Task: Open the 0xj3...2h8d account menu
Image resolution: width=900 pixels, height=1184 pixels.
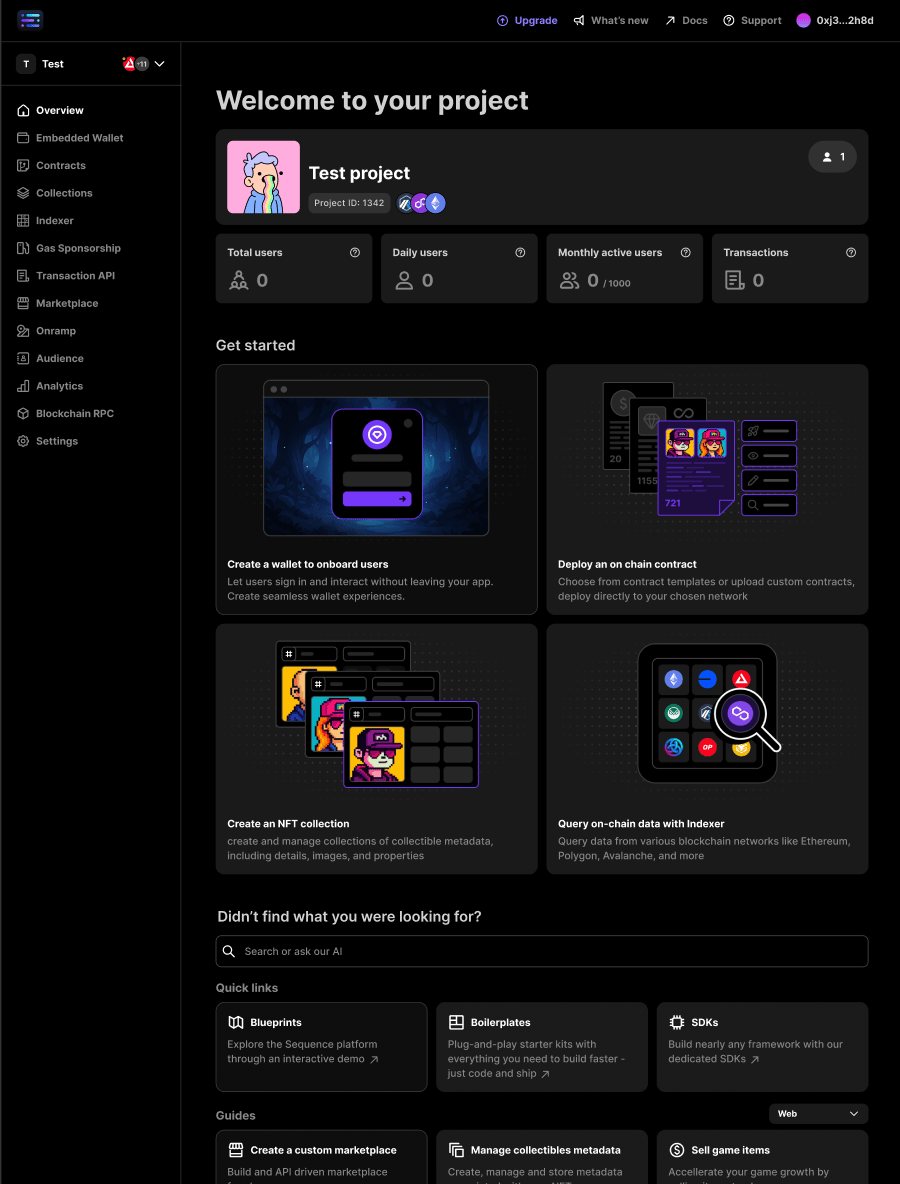Action: click(x=835, y=20)
